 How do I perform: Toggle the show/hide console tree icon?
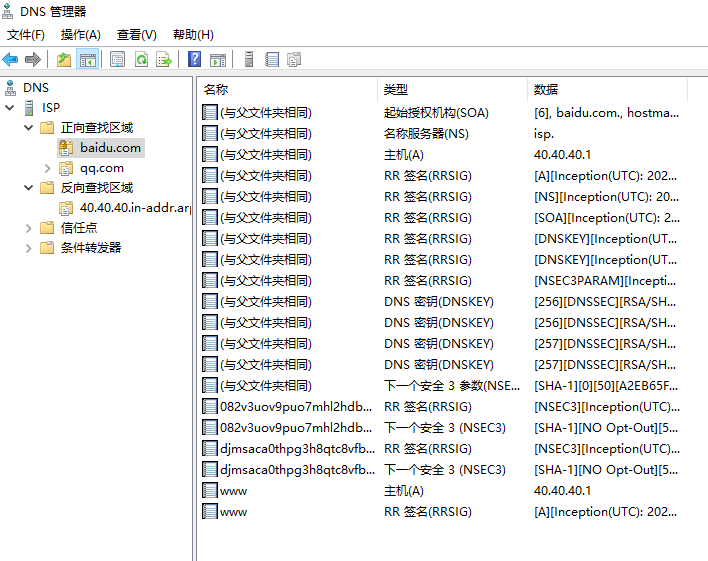tap(88, 59)
